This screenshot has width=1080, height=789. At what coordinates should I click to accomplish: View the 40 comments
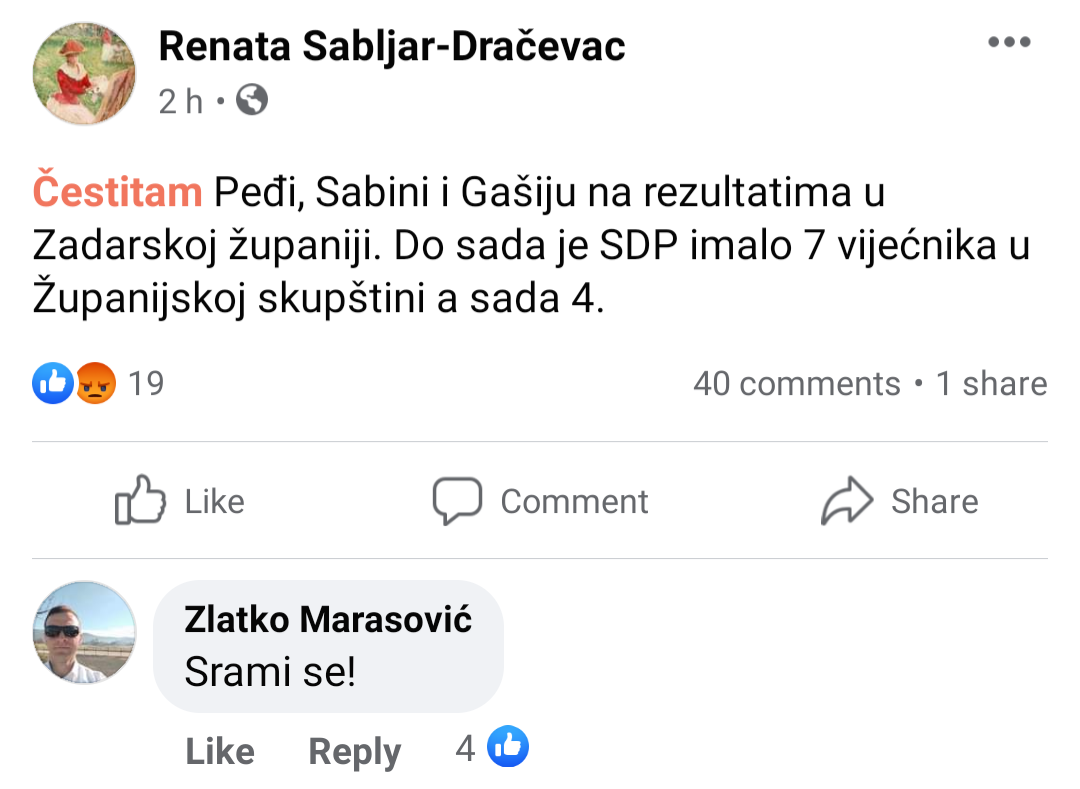click(796, 384)
